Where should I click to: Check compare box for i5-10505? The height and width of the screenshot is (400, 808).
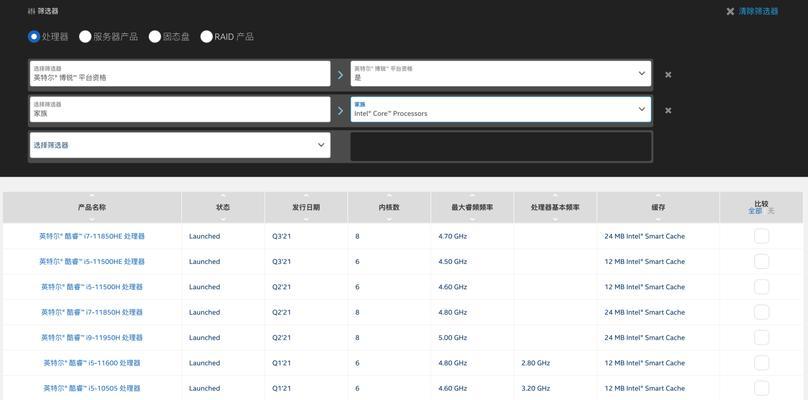point(761,388)
